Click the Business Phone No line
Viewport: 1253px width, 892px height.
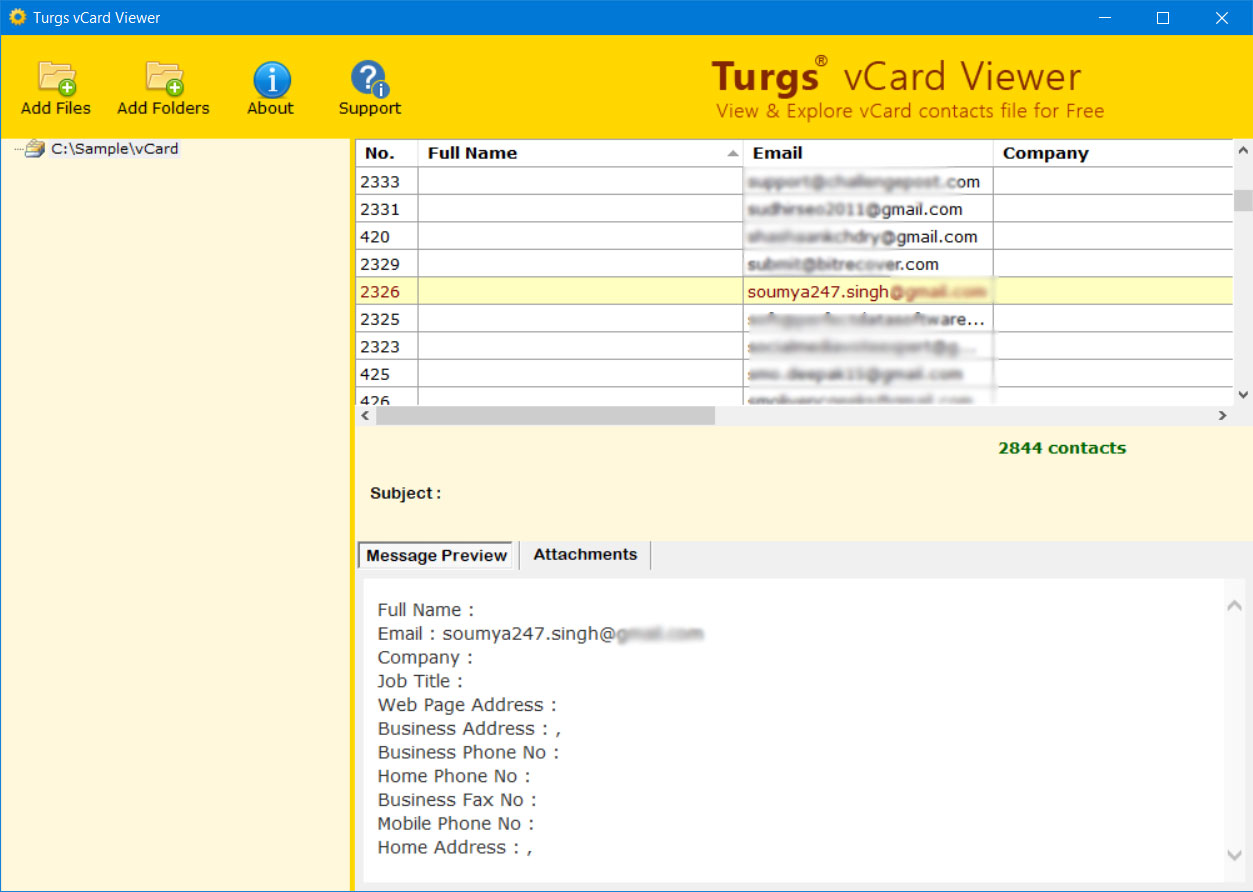468,752
